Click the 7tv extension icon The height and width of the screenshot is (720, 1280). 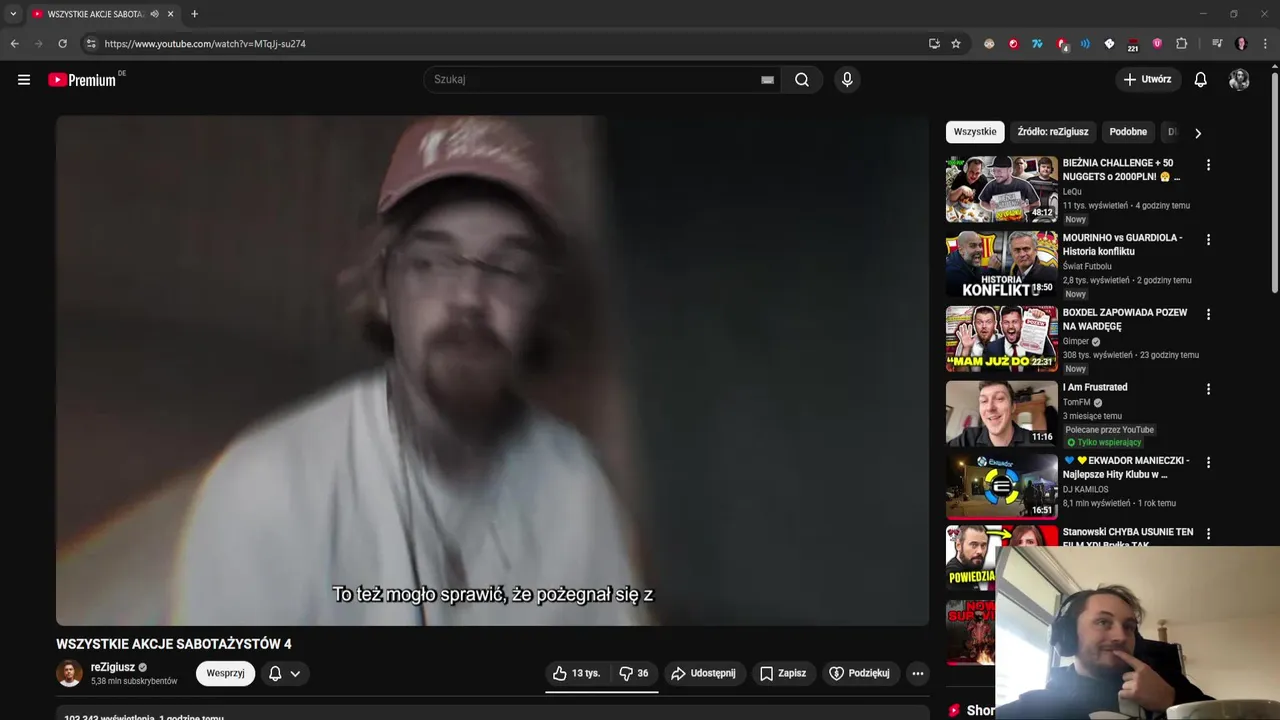coord(1037,44)
